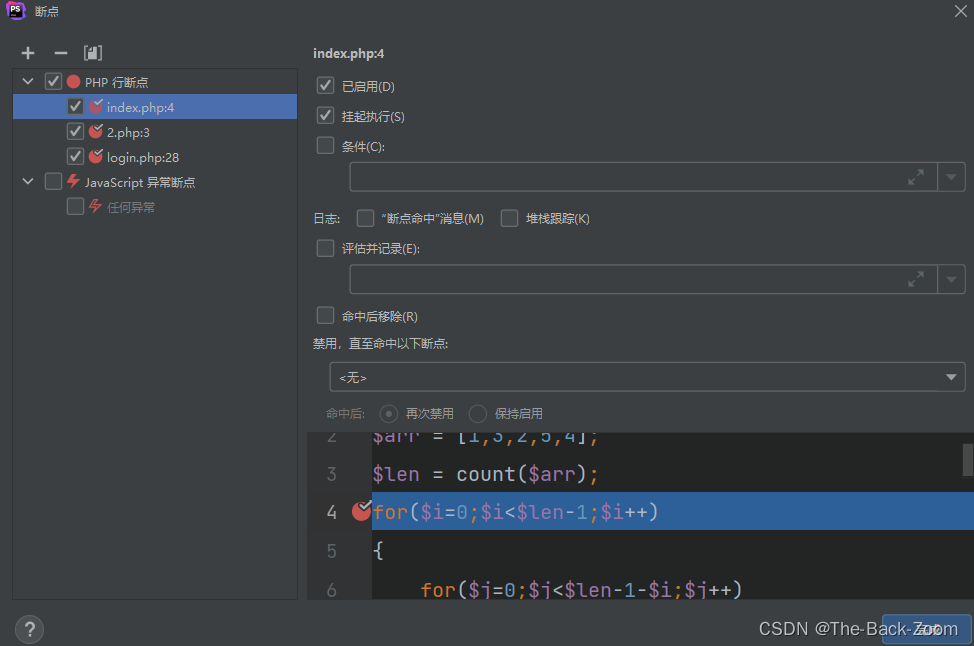Click breakpoint icon beside 2.php:3
974x646 pixels.
pyautogui.click(x=96, y=132)
